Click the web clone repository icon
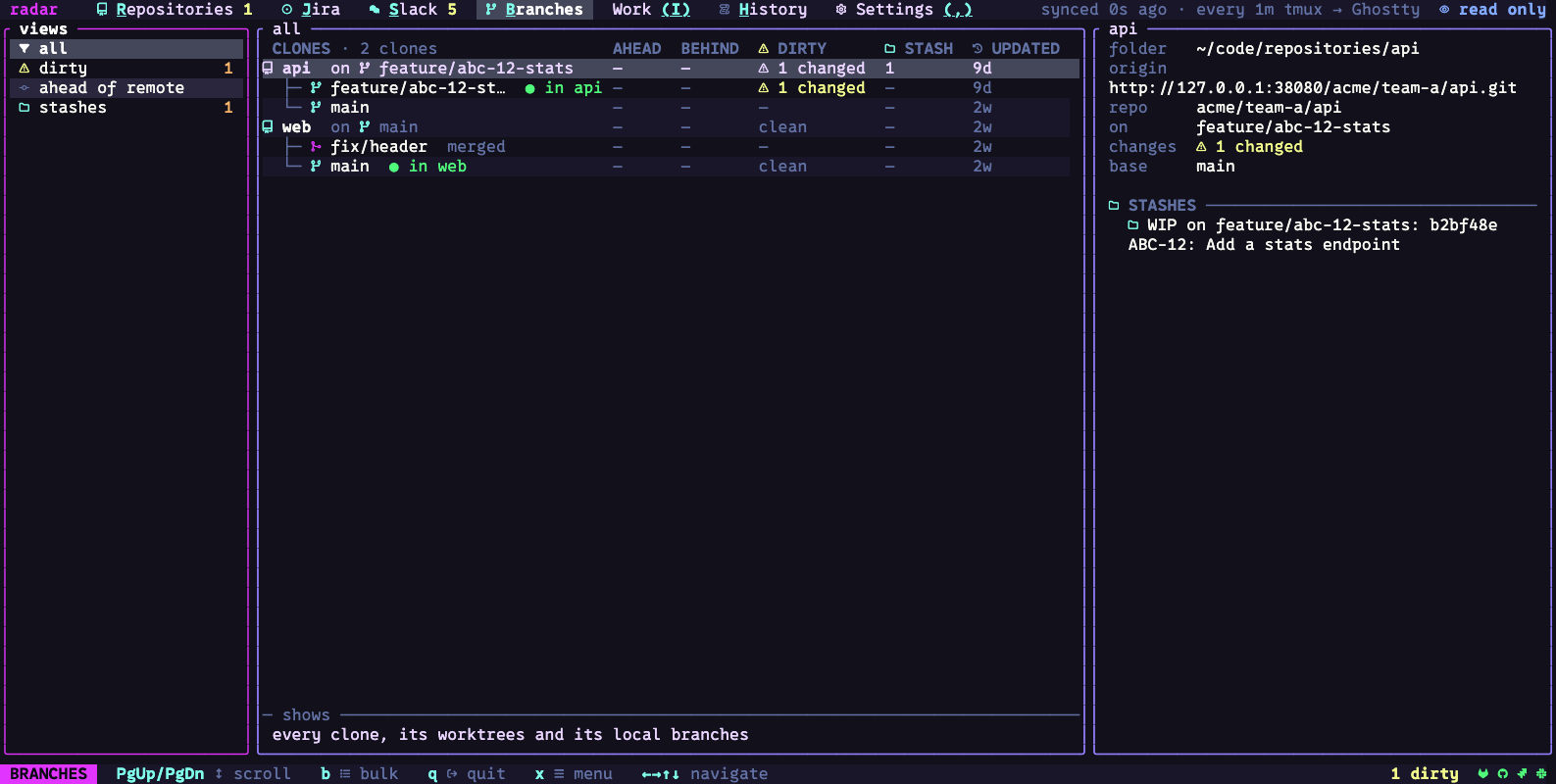 click(x=268, y=127)
